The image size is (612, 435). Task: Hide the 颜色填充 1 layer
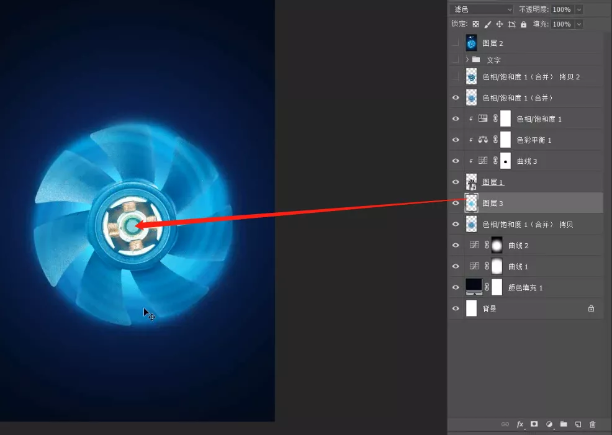pyautogui.click(x=455, y=287)
